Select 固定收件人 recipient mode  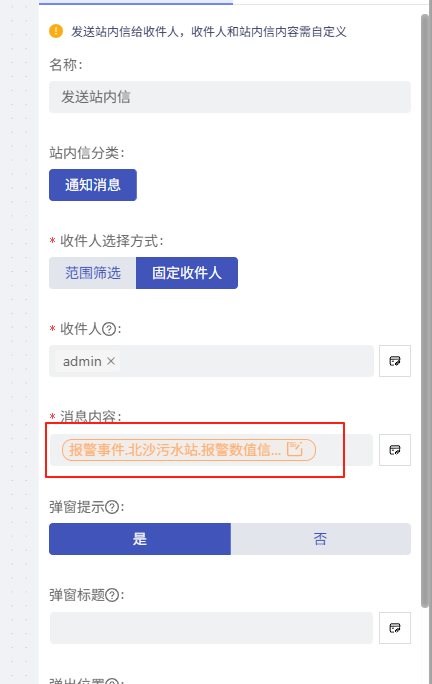187,273
